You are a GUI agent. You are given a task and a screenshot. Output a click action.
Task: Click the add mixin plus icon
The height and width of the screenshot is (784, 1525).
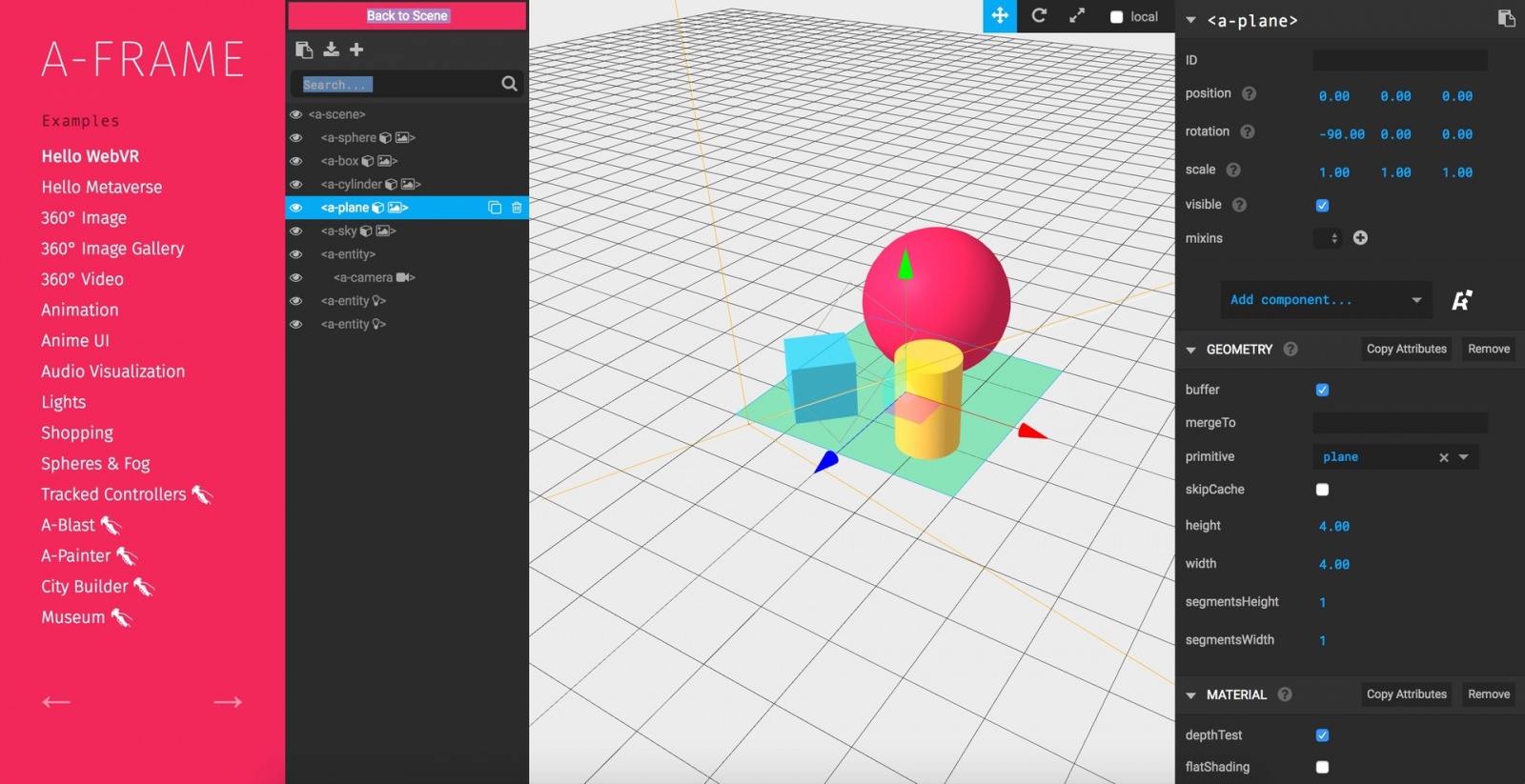pyautogui.click(x=1360, y=238)
